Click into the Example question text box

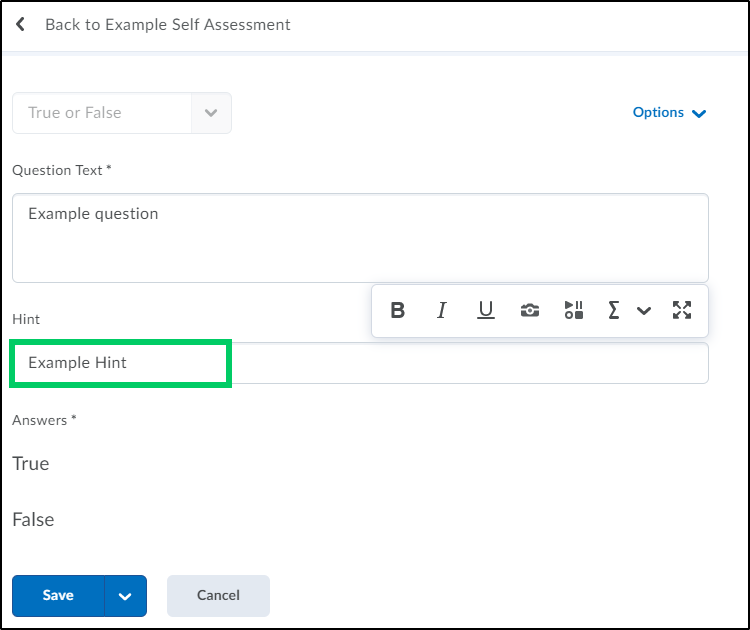[x=360, y=238]
